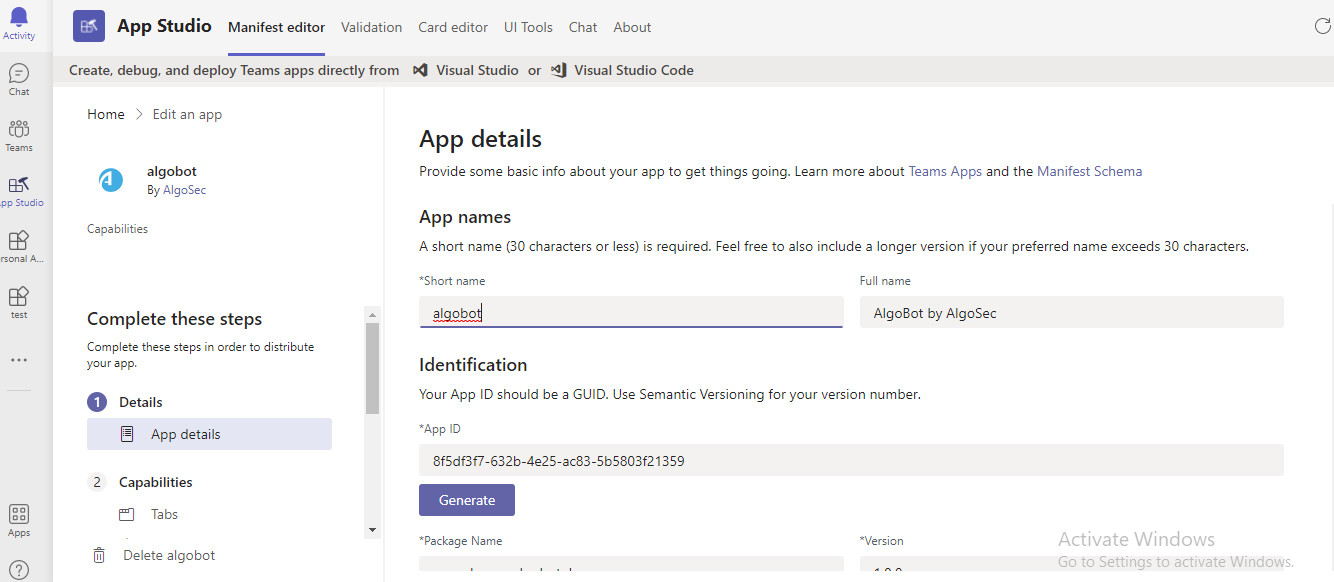Image resolution: width=1334 pixels, height=582 pixels.
Task: Click the breadcrumb chevron separator
Action: pyautogui.click(x=139, y=114)
